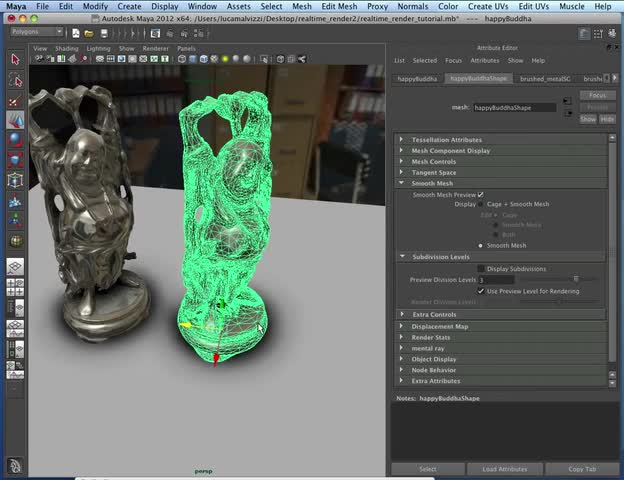Activate the Move tool
The width and height of the screenshot is (624, 480).
point(15,120)
